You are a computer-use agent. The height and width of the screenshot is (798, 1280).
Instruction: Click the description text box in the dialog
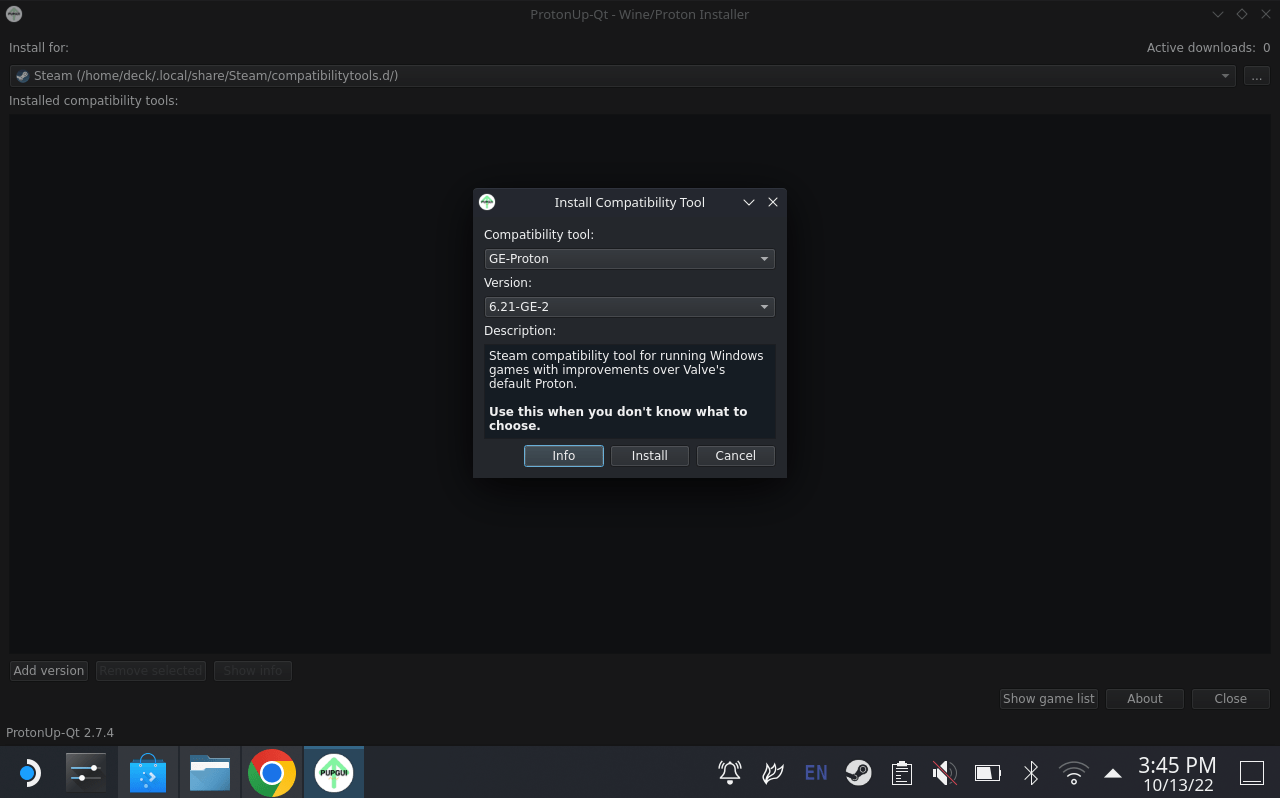(x=629, y=391)
